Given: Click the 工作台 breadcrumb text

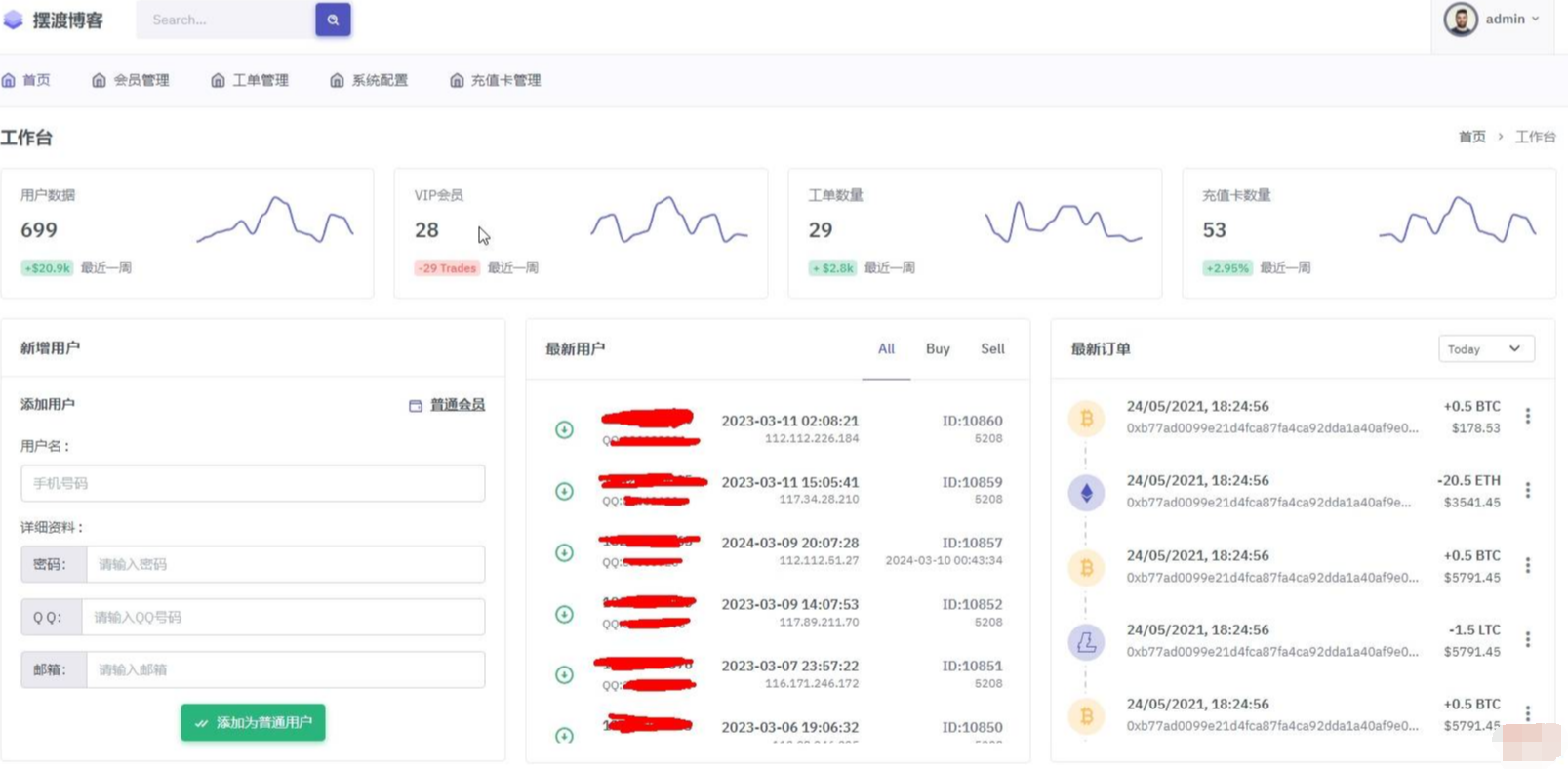Looking at the screenshot, I should 1535,137.
